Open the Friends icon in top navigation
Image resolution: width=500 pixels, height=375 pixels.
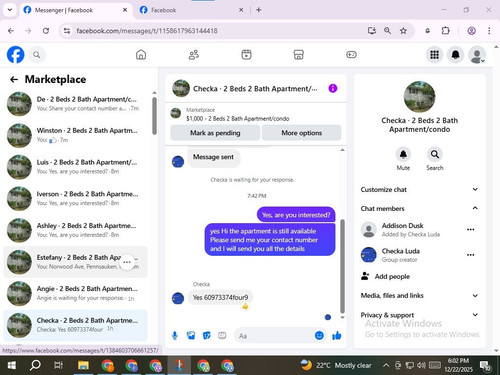(x=194, y=55)
